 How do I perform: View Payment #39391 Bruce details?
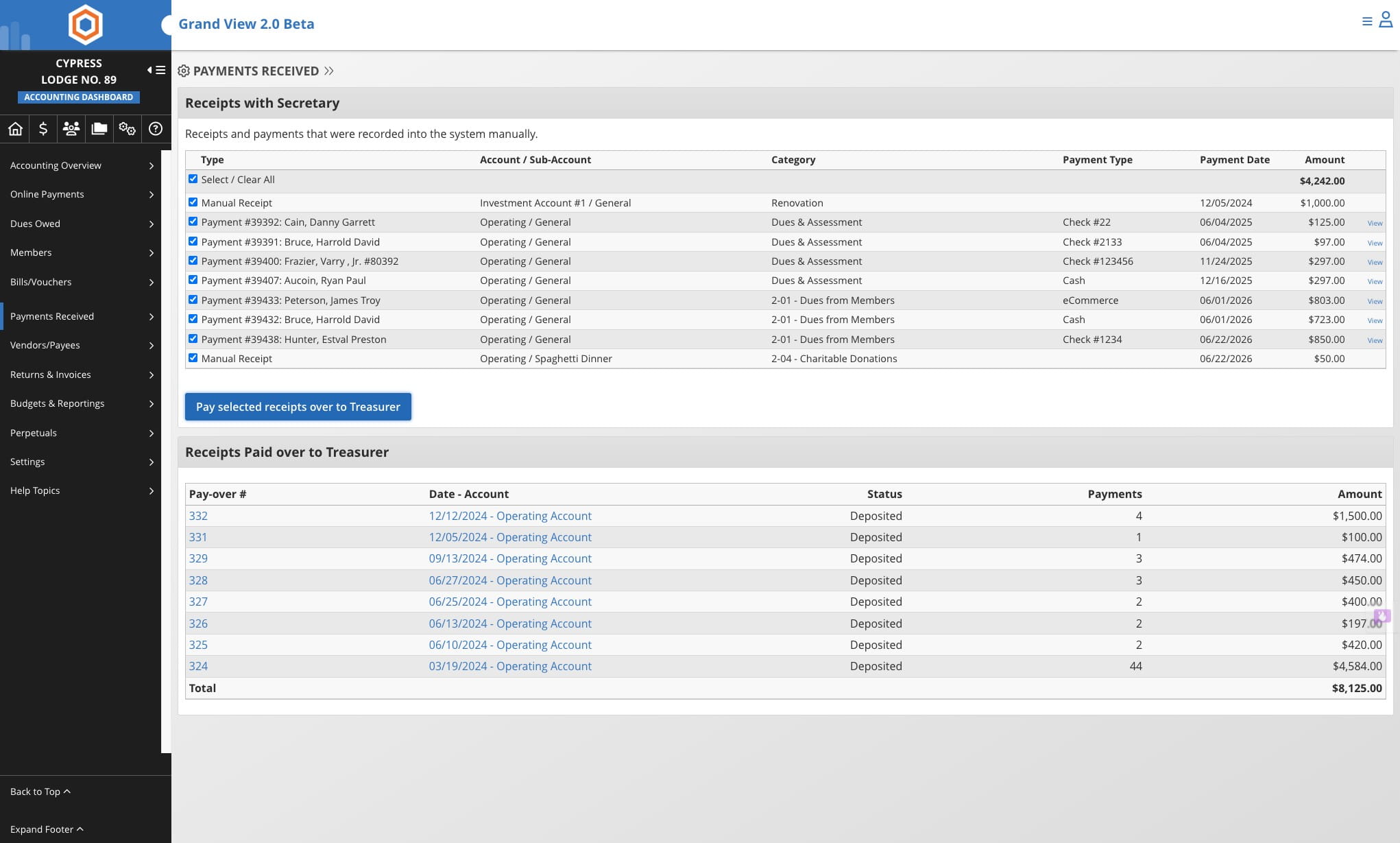(1375, 243)
